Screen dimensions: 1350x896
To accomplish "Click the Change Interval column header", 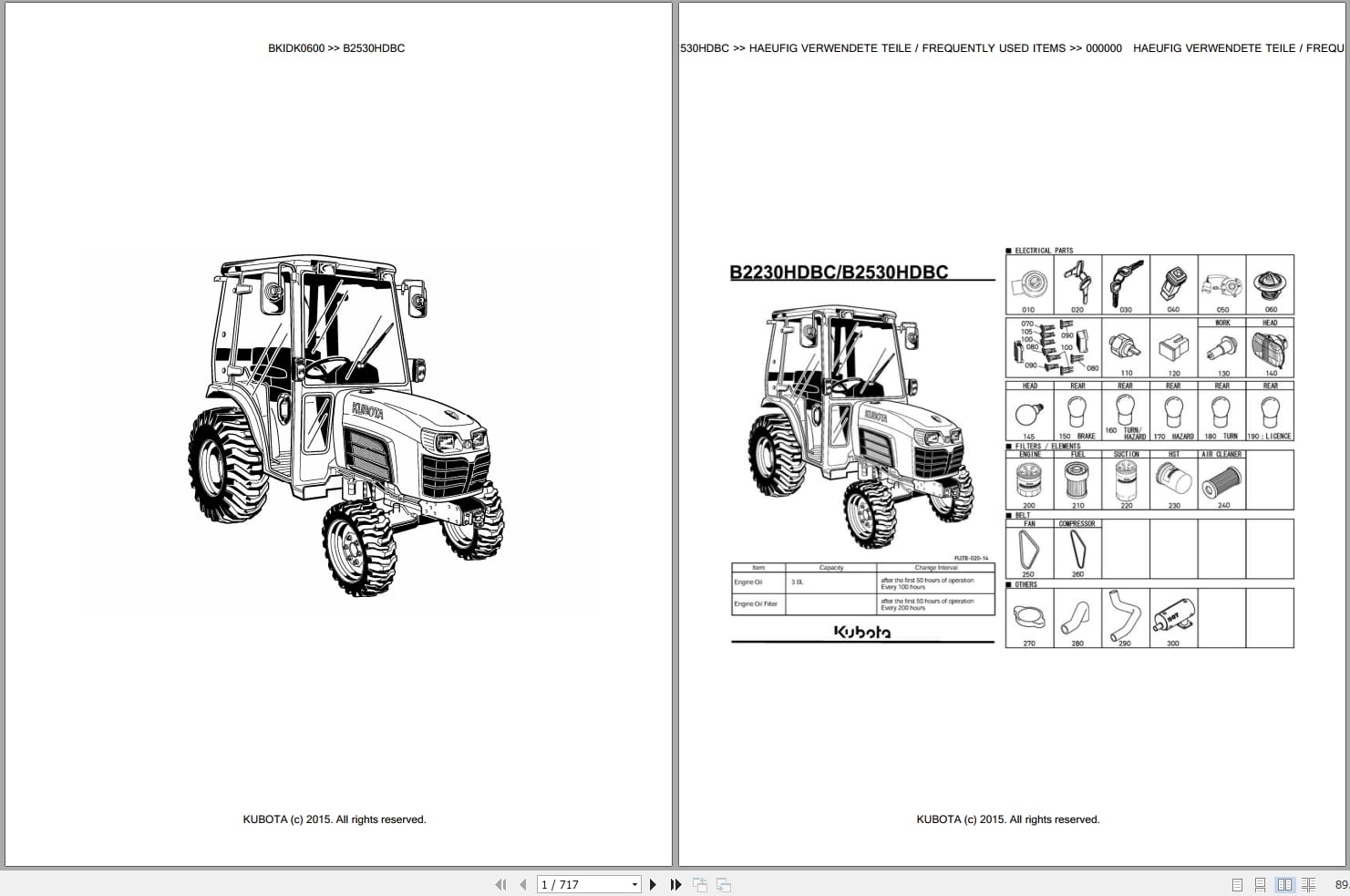I will coord(936,568).
